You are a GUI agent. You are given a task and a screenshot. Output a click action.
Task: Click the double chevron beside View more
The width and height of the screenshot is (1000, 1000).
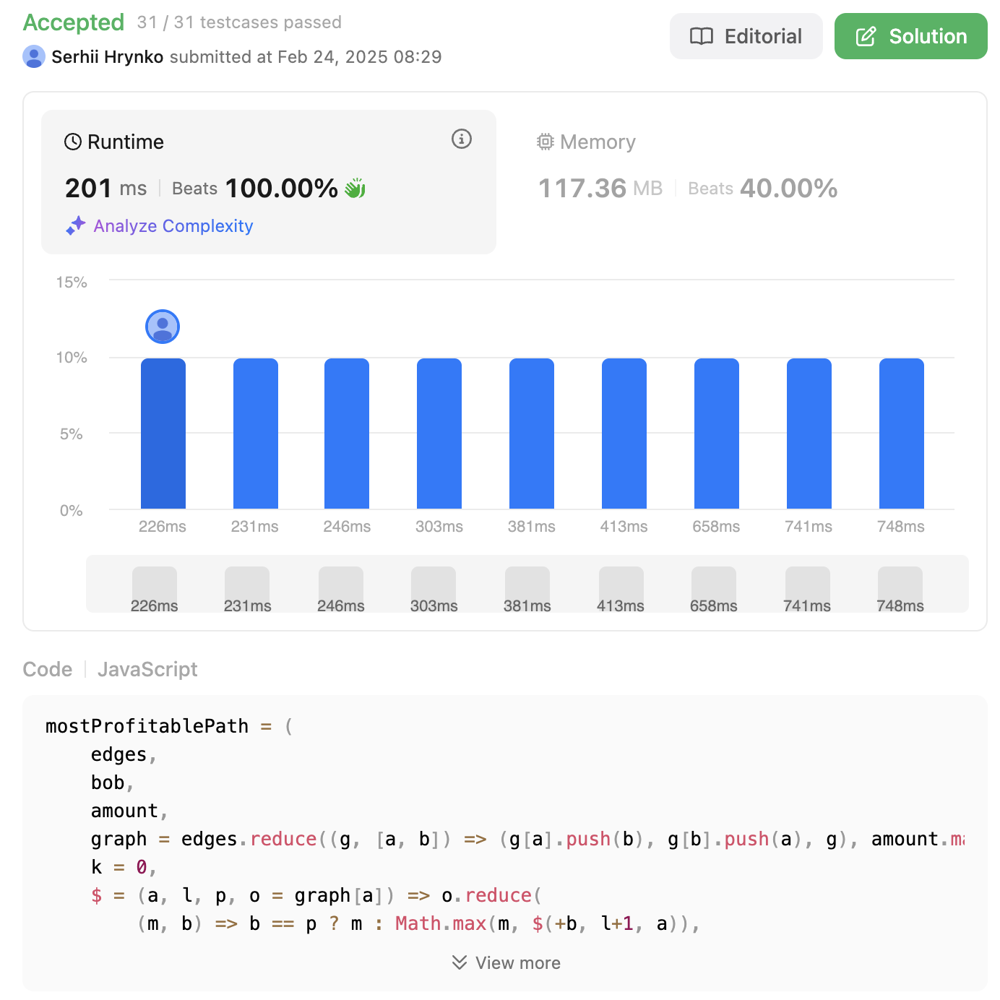459,962
